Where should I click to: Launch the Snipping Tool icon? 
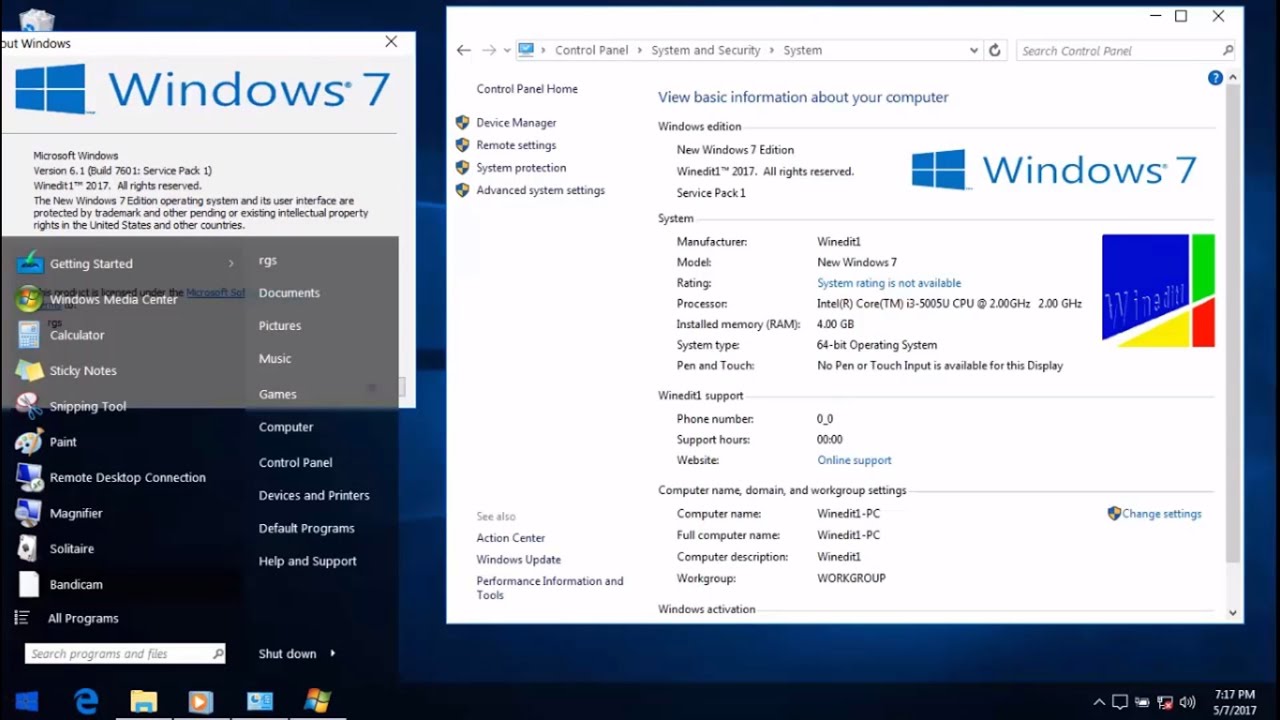pos(30,406)
